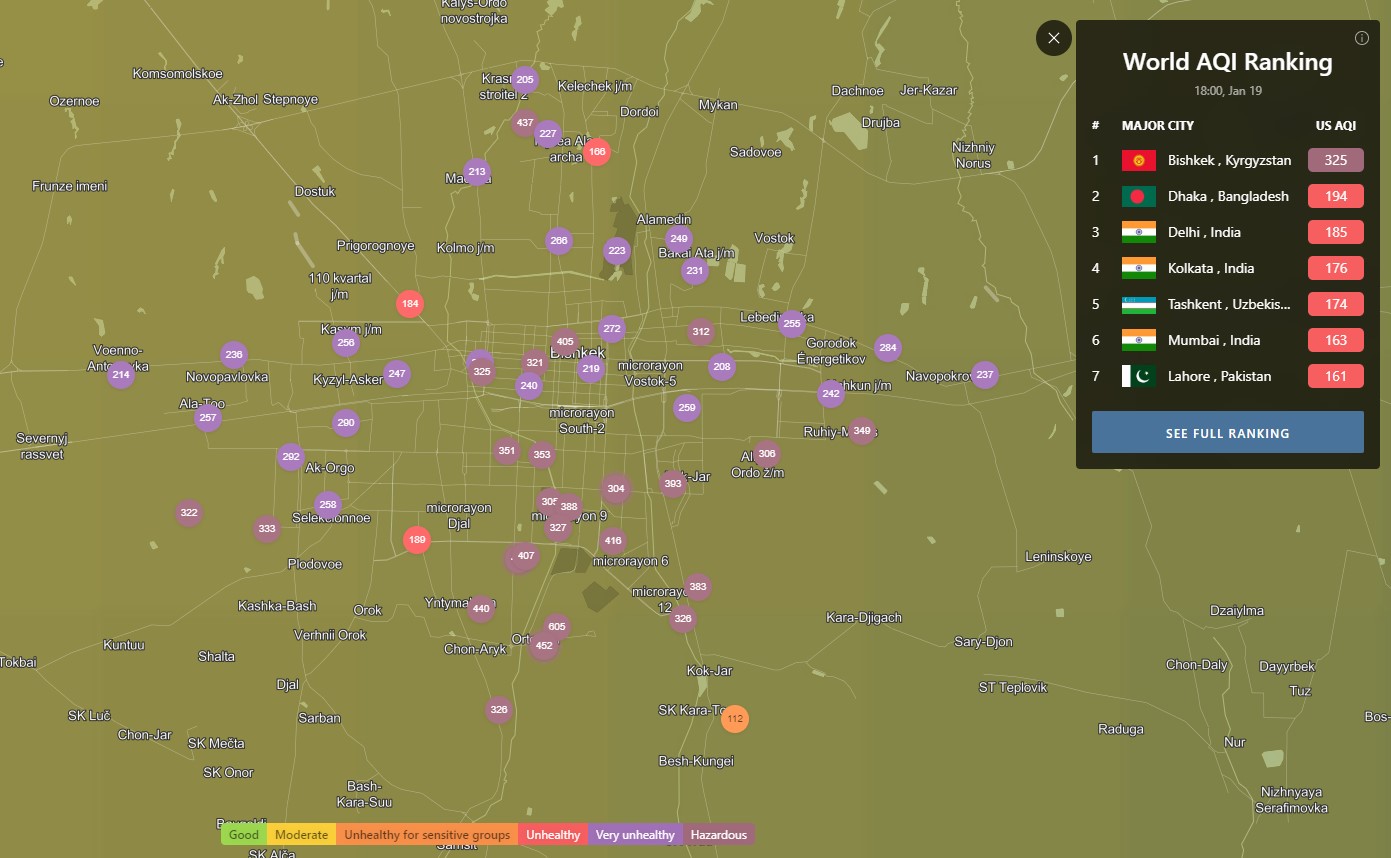This screenshot has width=1391, height=858.
Task: Click the green Good legend swatch
Action: 244,834
